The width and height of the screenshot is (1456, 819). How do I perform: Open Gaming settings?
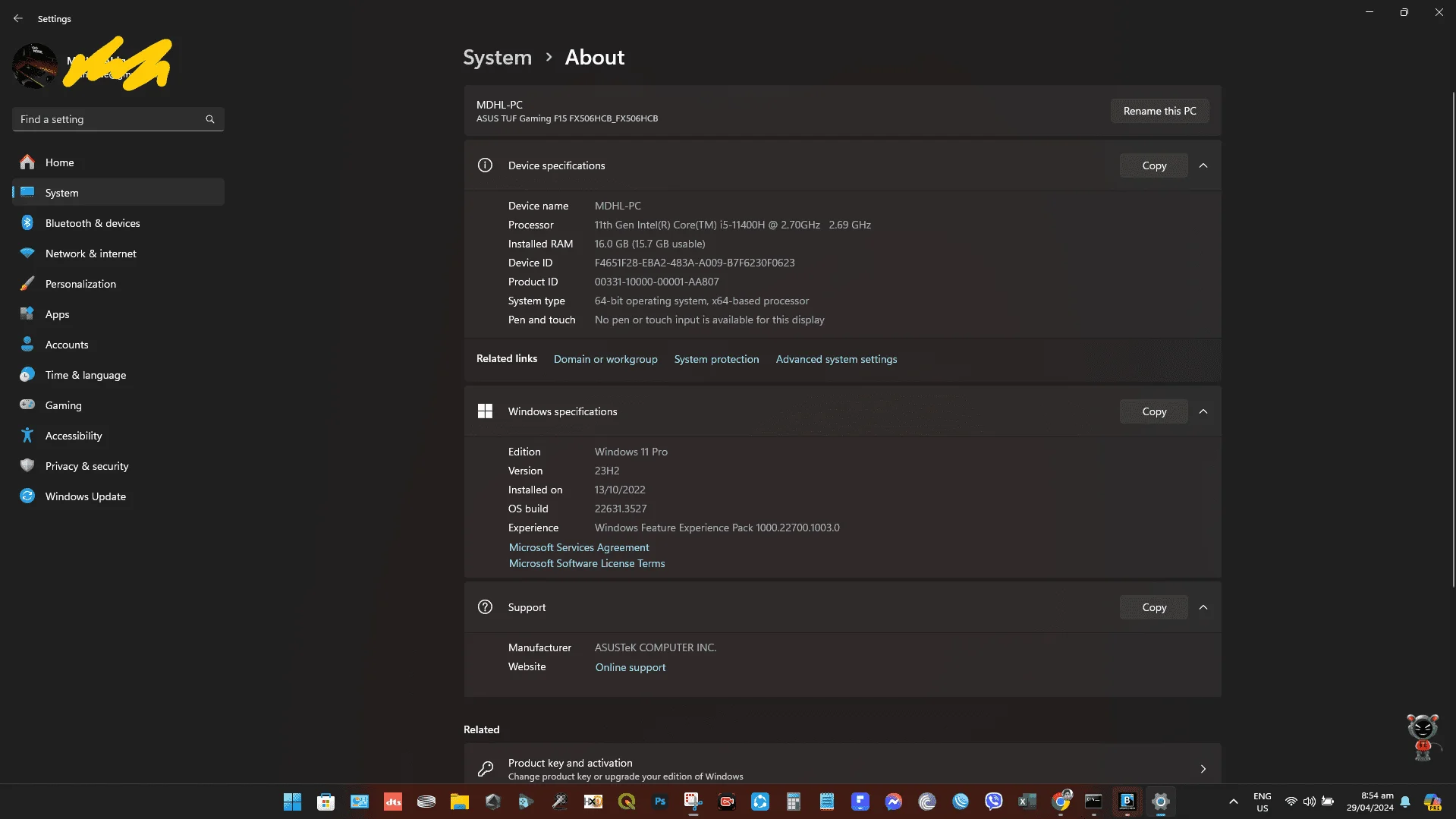pos(118,405)
